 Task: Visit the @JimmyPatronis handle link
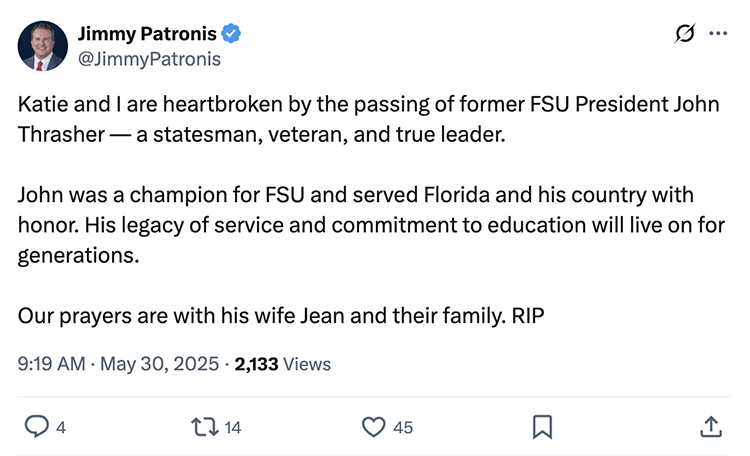coord(149,59)
